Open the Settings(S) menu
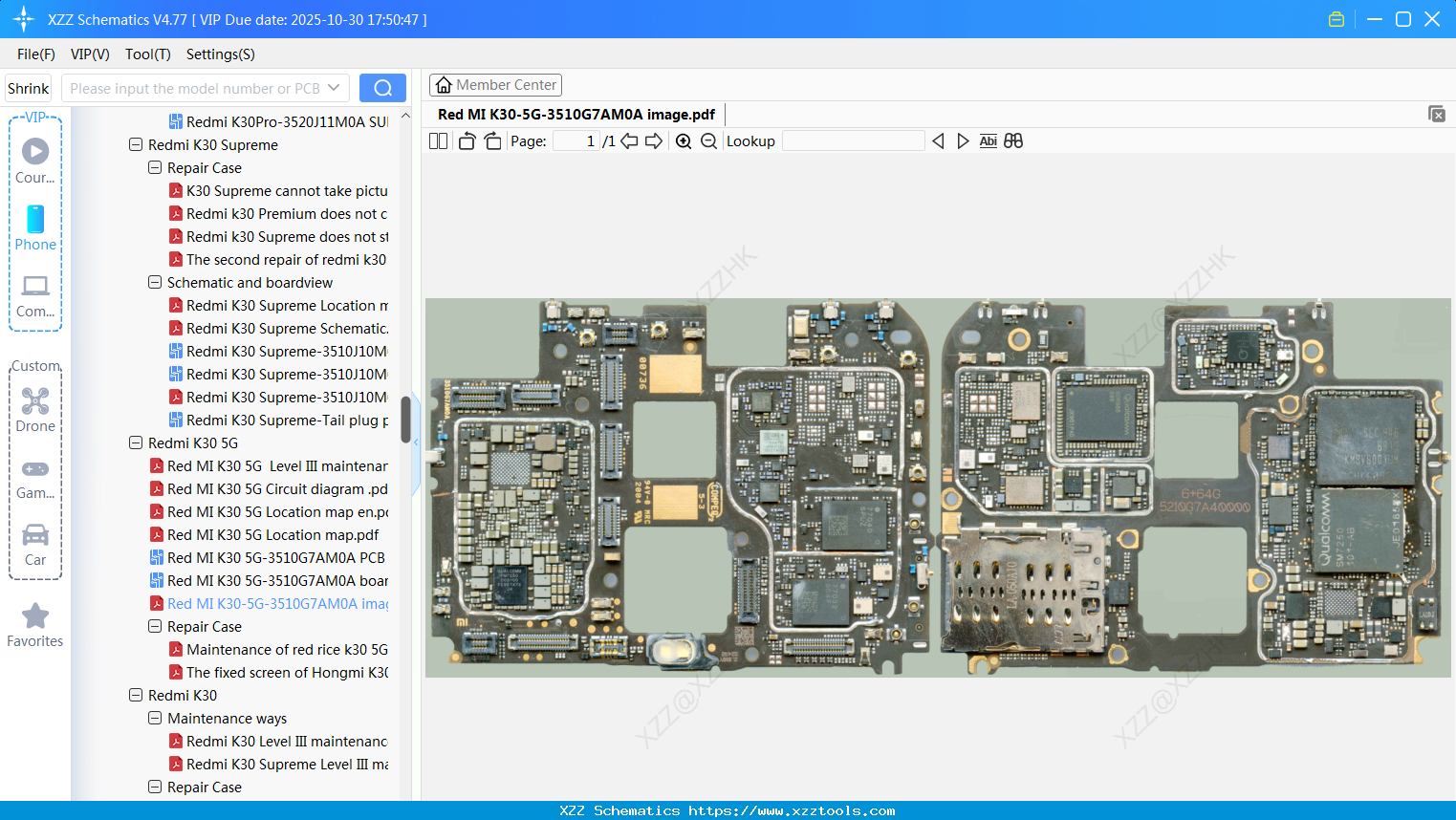The height and width of the screenshot is (820, 1456). [220, 54]
